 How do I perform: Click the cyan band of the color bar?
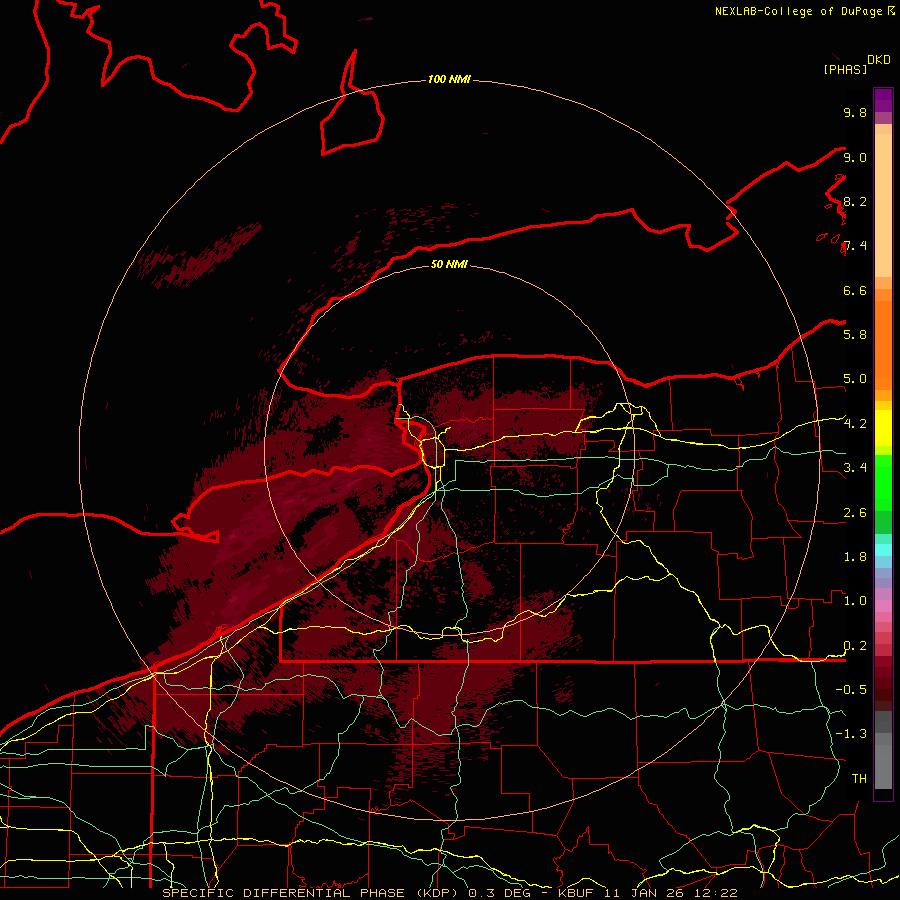[883, 549]
